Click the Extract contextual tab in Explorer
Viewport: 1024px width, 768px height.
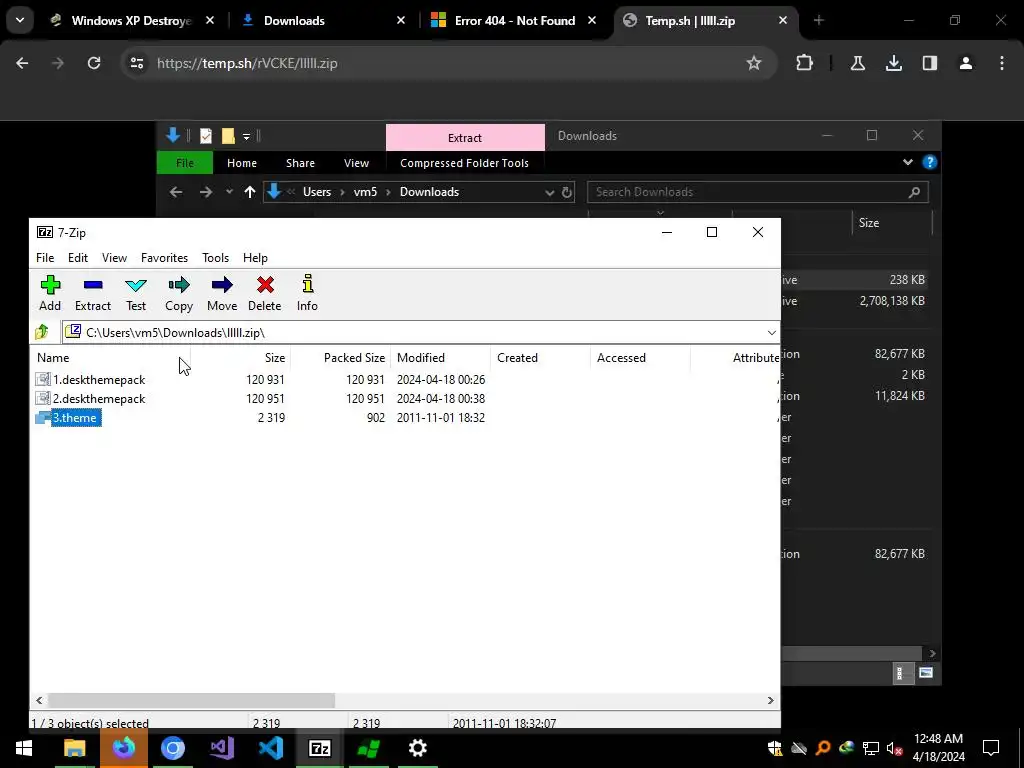465,137
